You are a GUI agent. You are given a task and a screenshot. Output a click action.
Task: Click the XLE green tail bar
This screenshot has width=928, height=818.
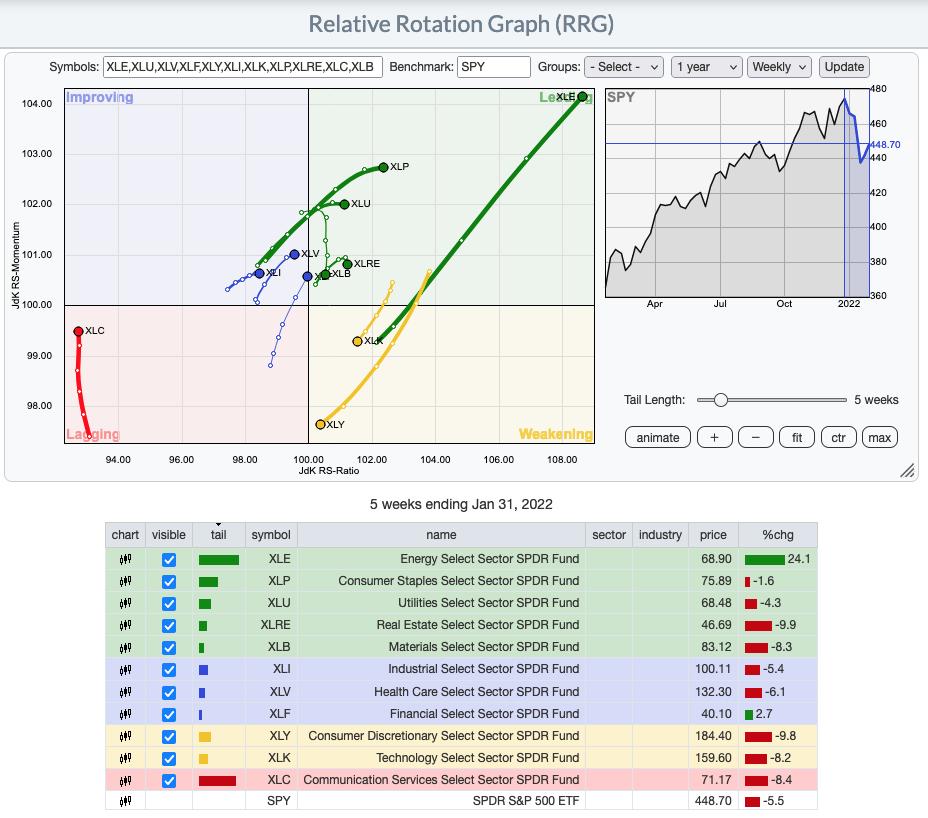point(218,560)
